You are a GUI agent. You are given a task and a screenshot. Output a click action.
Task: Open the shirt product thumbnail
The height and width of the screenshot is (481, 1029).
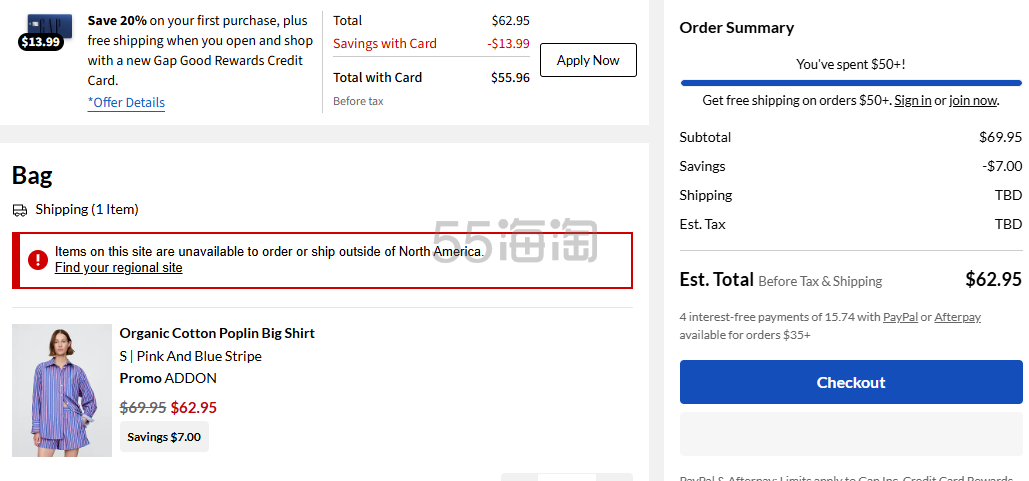[62, 390]
